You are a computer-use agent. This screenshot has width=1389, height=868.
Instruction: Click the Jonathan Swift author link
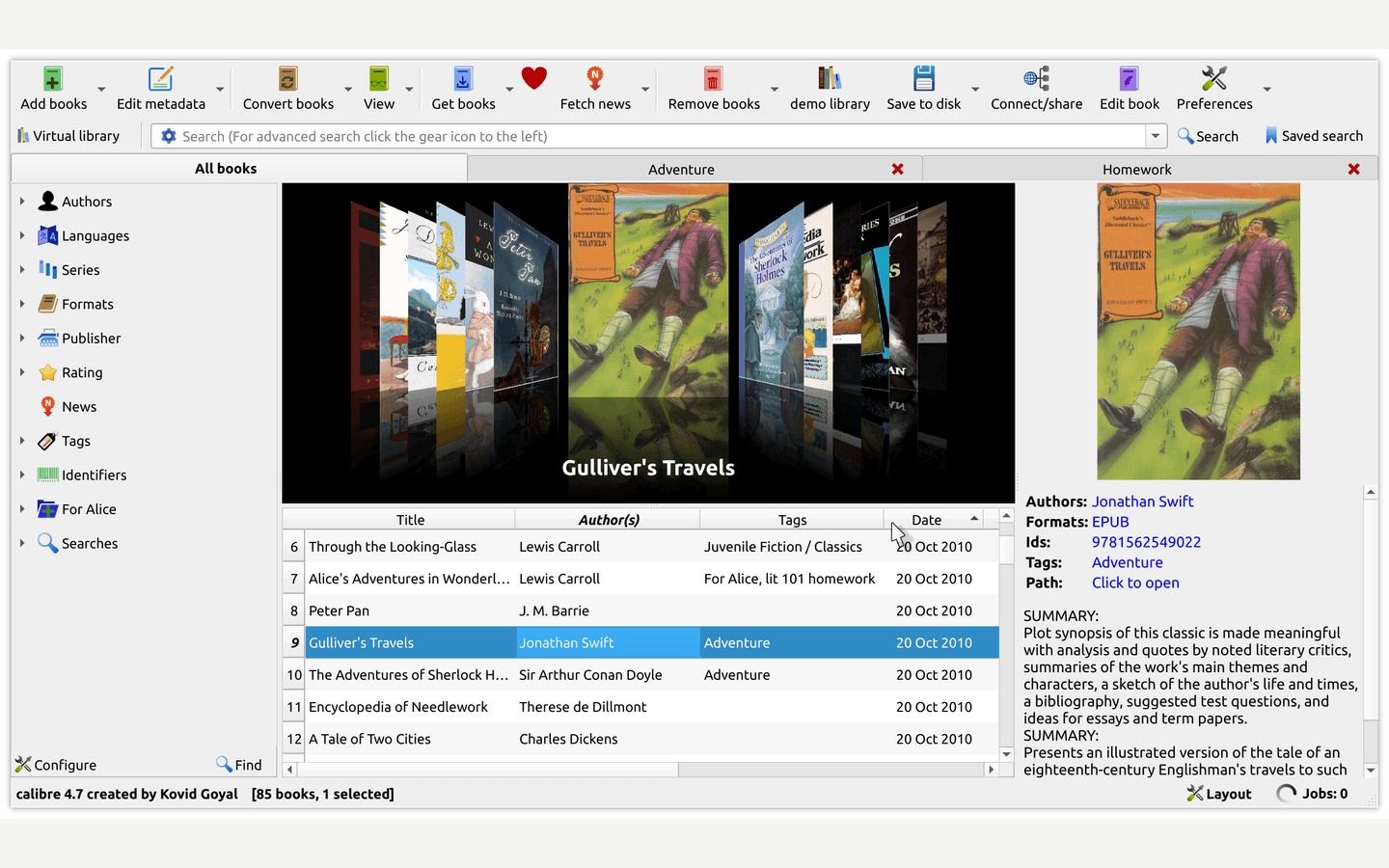(1142, 502)
